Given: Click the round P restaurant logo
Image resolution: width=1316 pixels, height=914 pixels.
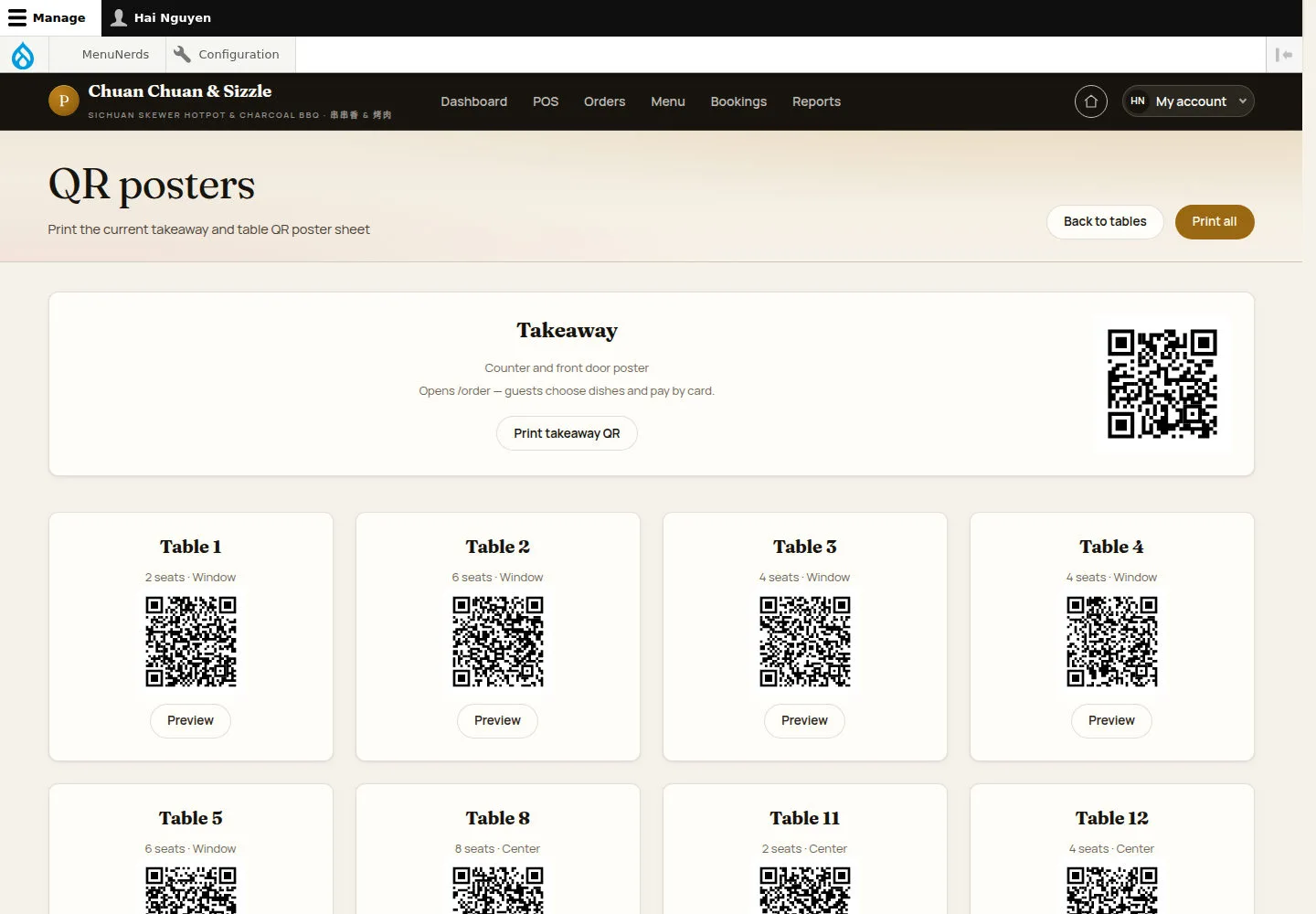Looking at the screenshot, I should (x=63, y=101).
